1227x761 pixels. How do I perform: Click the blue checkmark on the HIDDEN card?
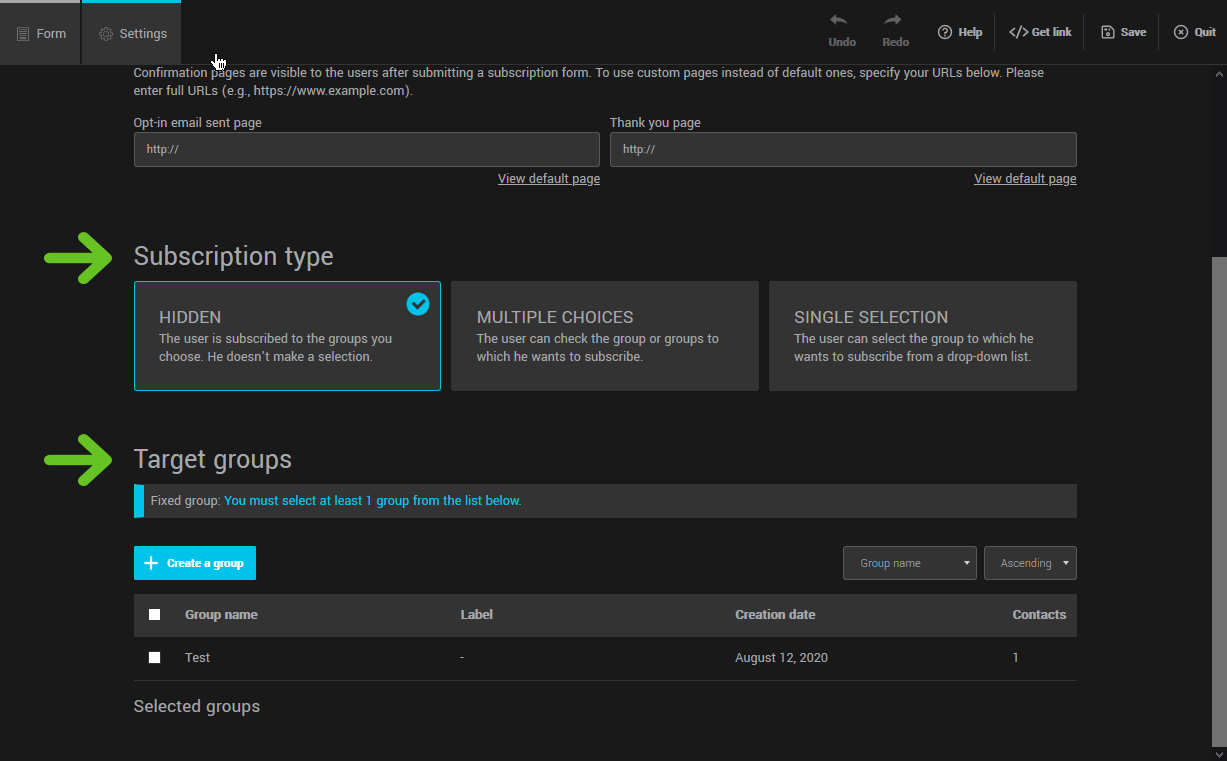click(x=418, y=304)
